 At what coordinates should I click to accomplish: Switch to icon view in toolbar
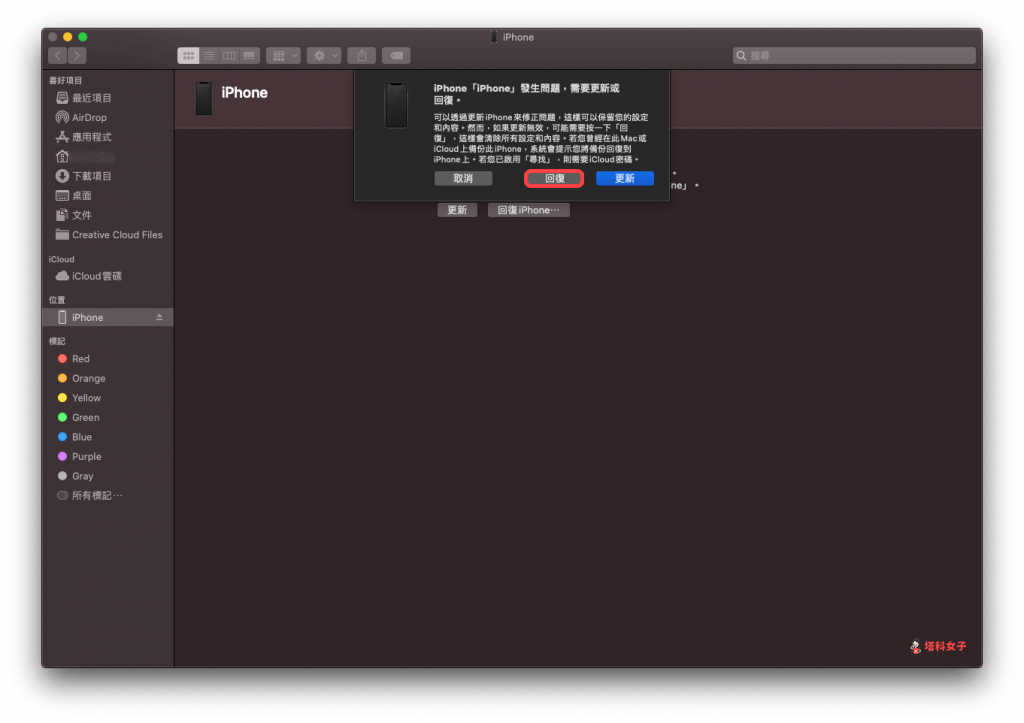click(188, 56)
